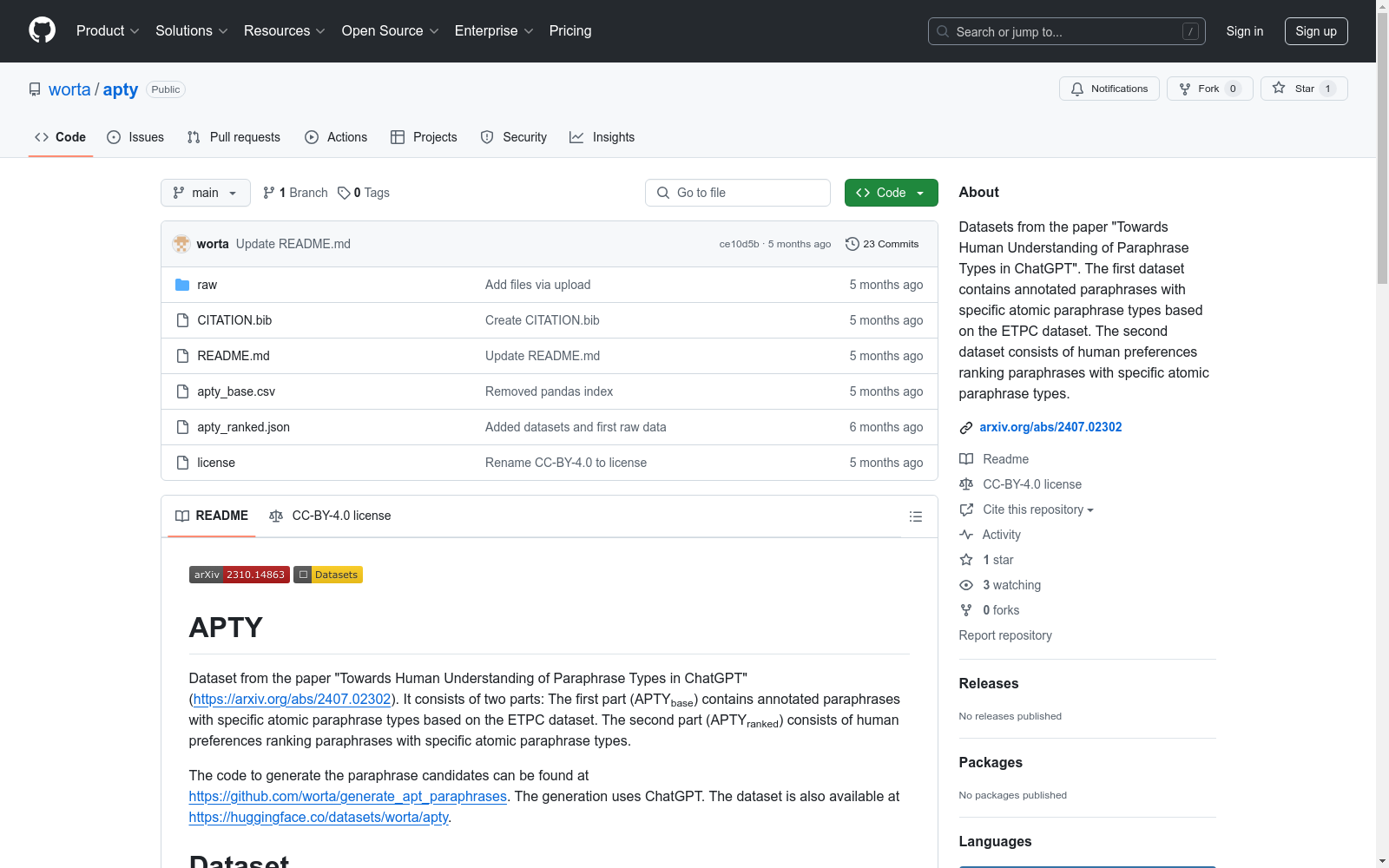Image resolution: width=1389 pixels, height=868 pixels.
Task: Expand the Open Source menu
Action: click(391, 30)
